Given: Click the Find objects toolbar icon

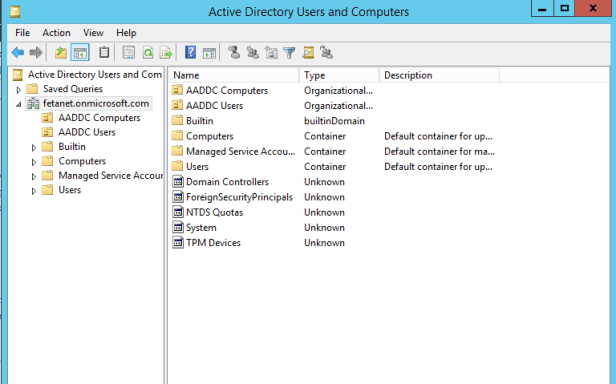Looking at the screenshot, I should coord(308,52).
